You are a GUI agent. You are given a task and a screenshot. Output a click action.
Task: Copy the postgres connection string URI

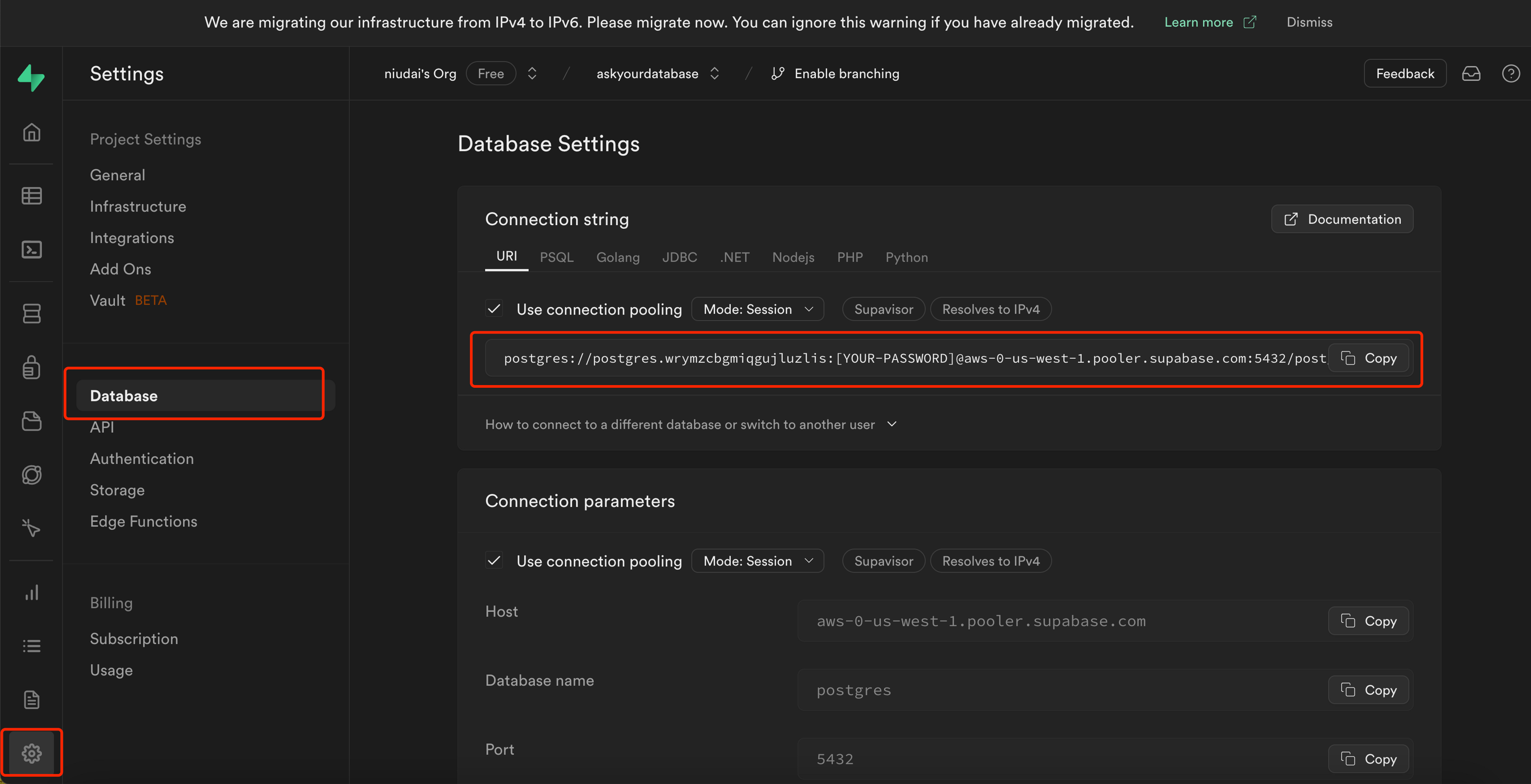tap(1368, 358)
